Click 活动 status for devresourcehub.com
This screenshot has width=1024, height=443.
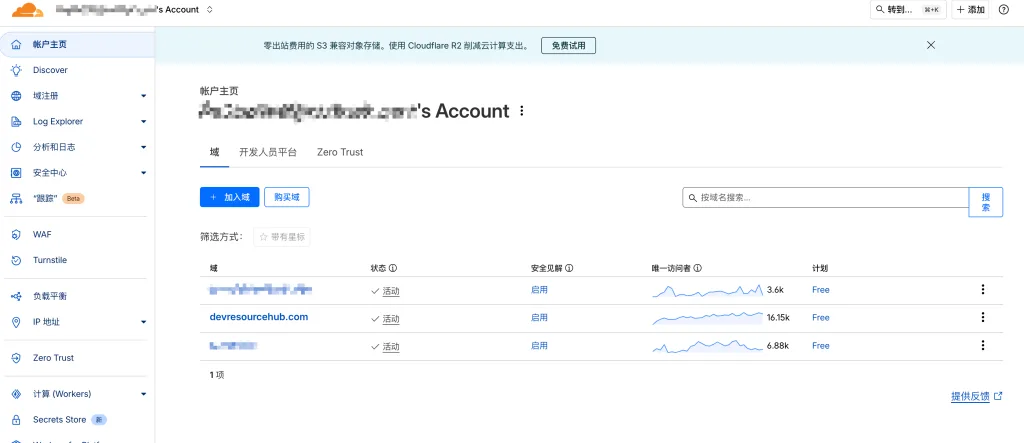[x=391, y=319]
